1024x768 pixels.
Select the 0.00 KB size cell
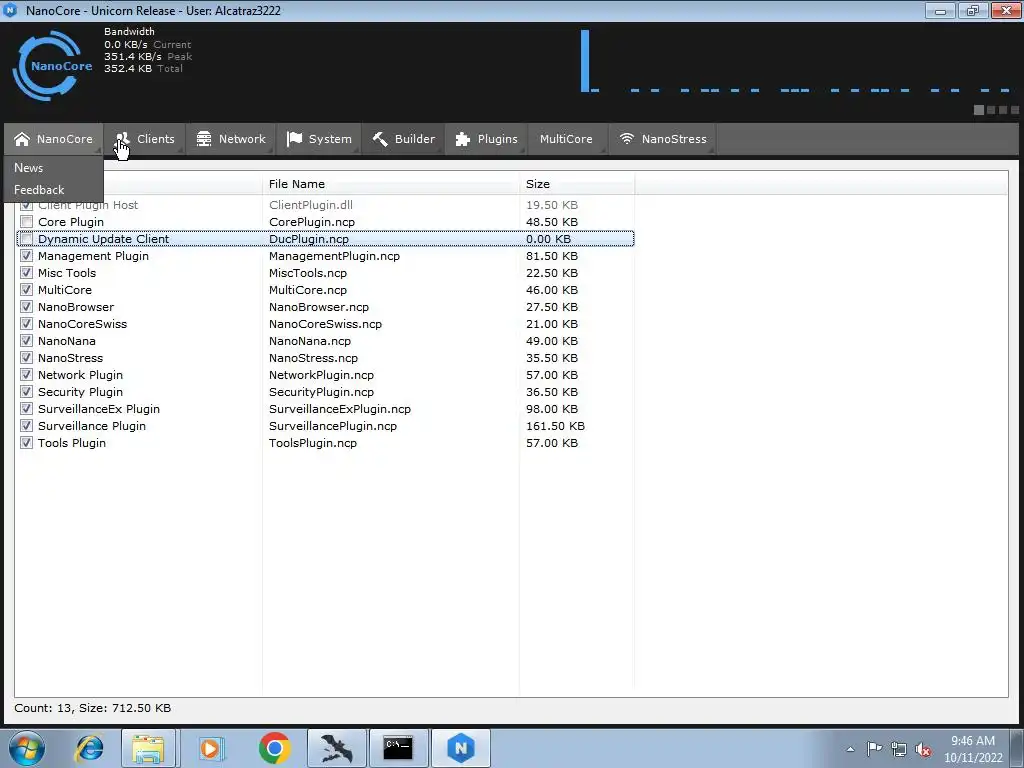(x=549, y=239)
